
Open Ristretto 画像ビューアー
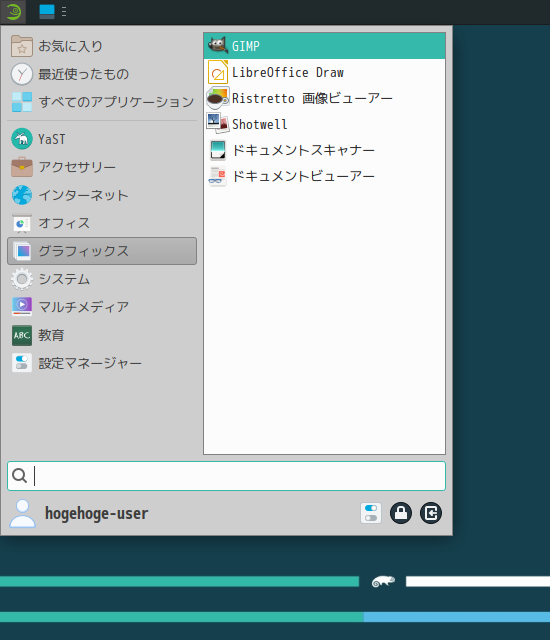(x=324, y=98)
